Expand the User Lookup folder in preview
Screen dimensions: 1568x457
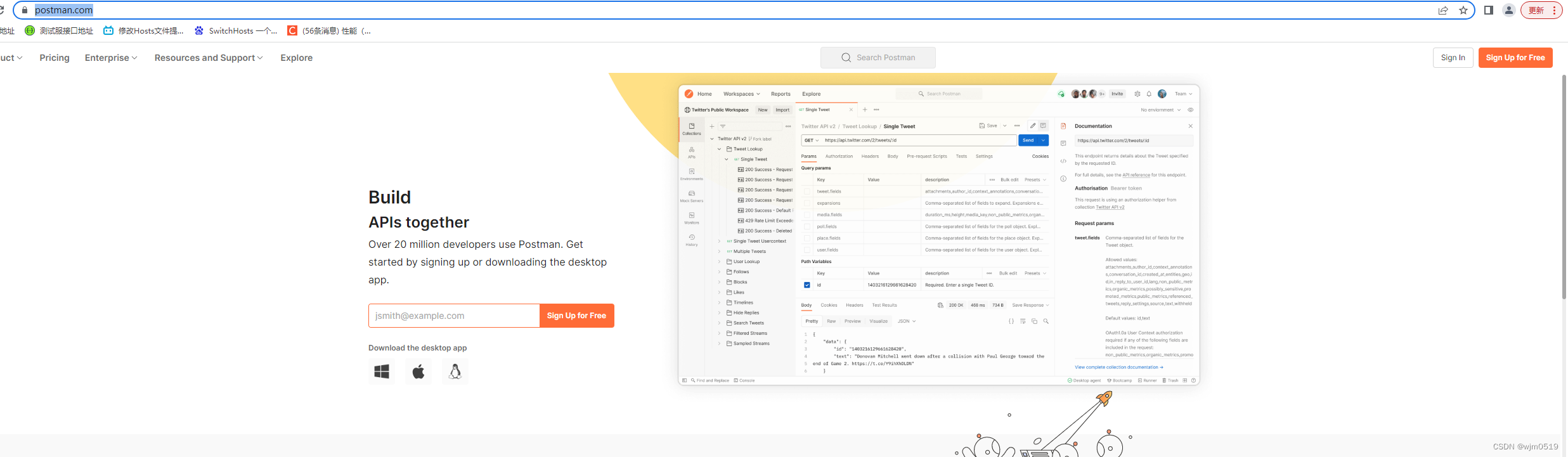tap(720, 262)
